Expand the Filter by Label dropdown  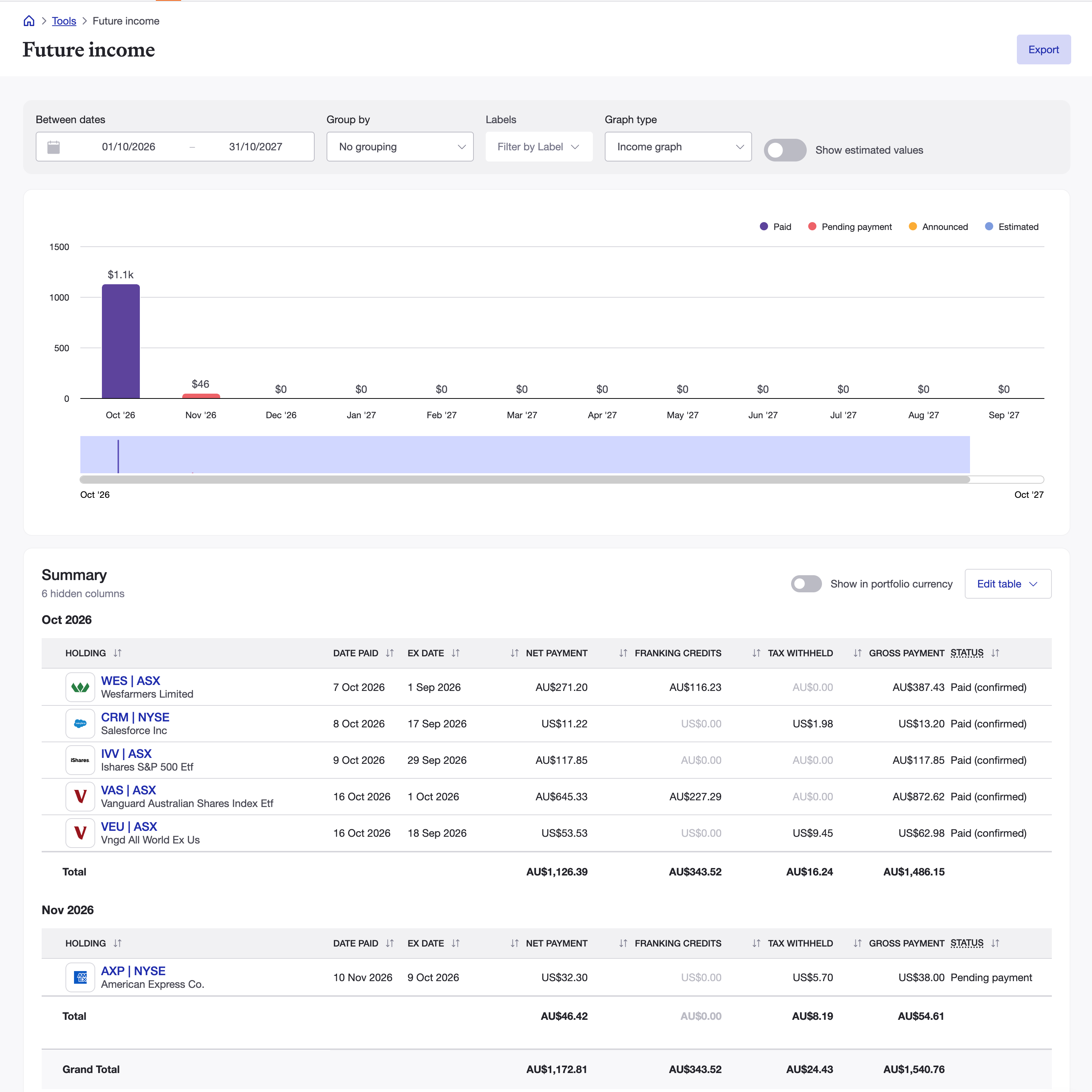pyautogui.click(x=539, y=147)
